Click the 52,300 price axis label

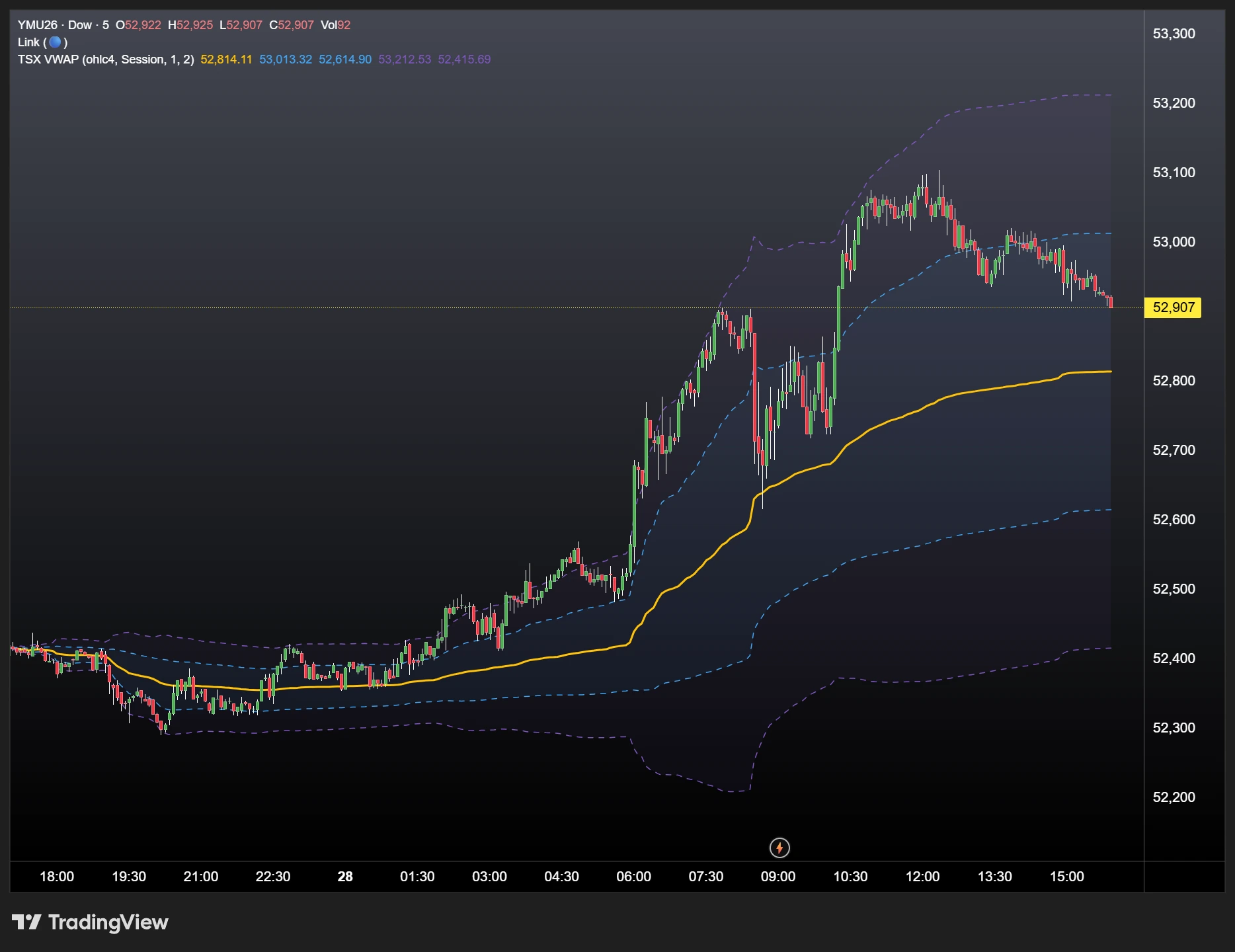(1174, 728)
